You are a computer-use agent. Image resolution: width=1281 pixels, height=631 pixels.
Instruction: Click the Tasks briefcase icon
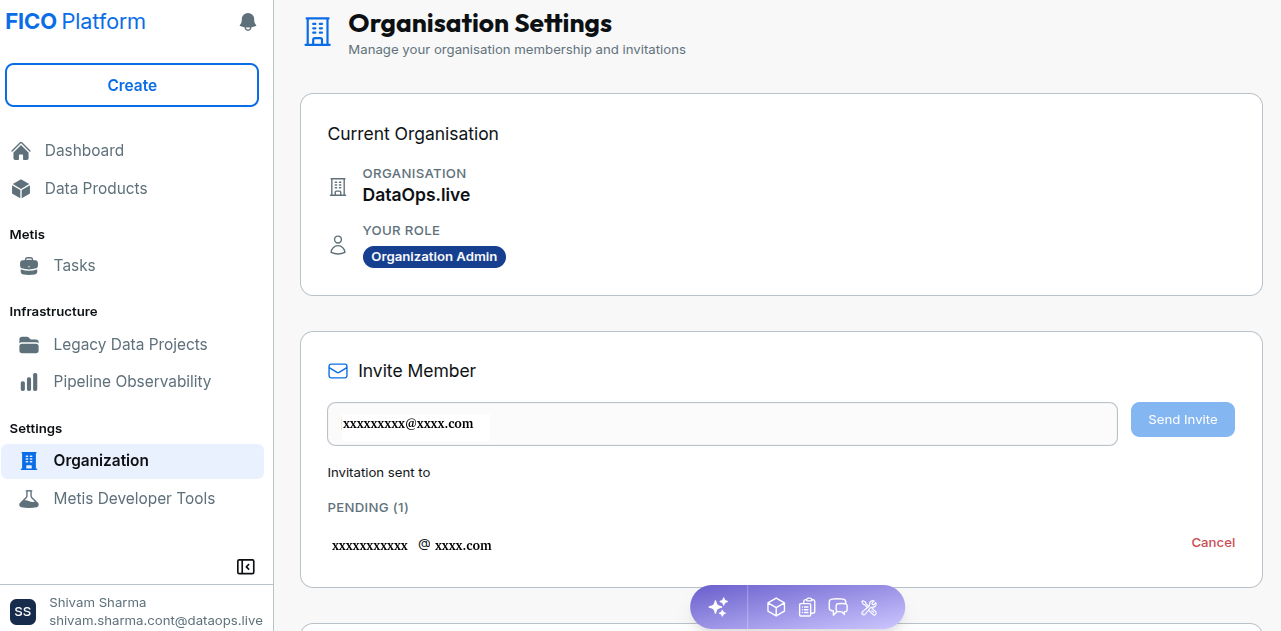coord(29,266)
